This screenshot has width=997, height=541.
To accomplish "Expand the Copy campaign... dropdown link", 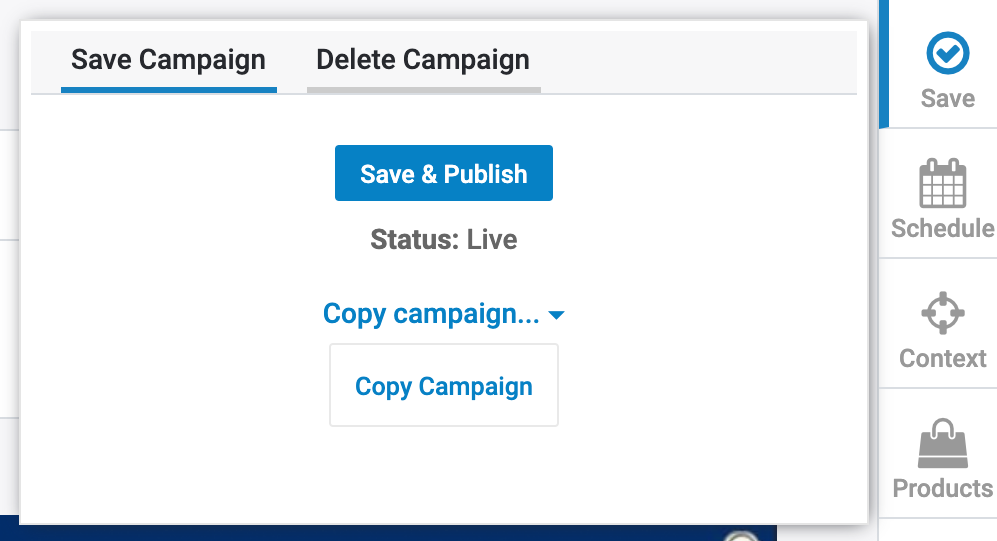I will [x=431, y=314].
